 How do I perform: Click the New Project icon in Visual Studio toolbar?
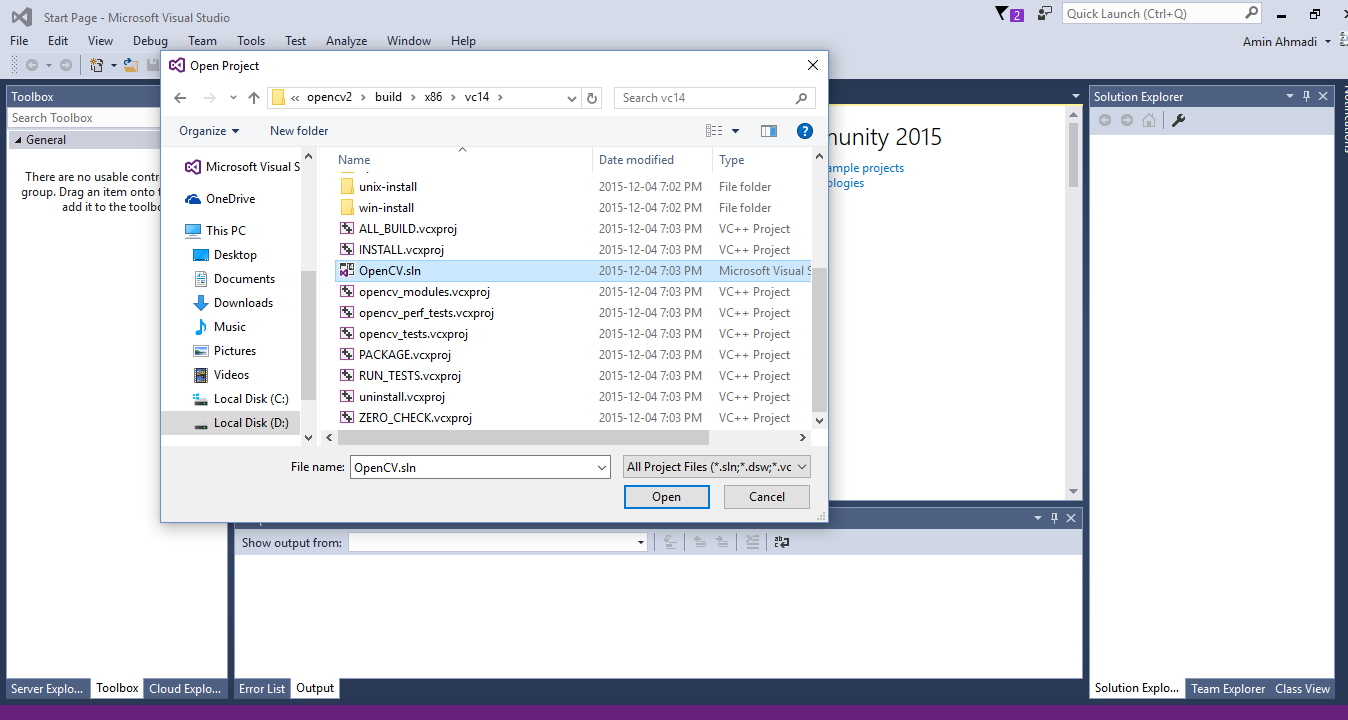[x=97, y=65]
